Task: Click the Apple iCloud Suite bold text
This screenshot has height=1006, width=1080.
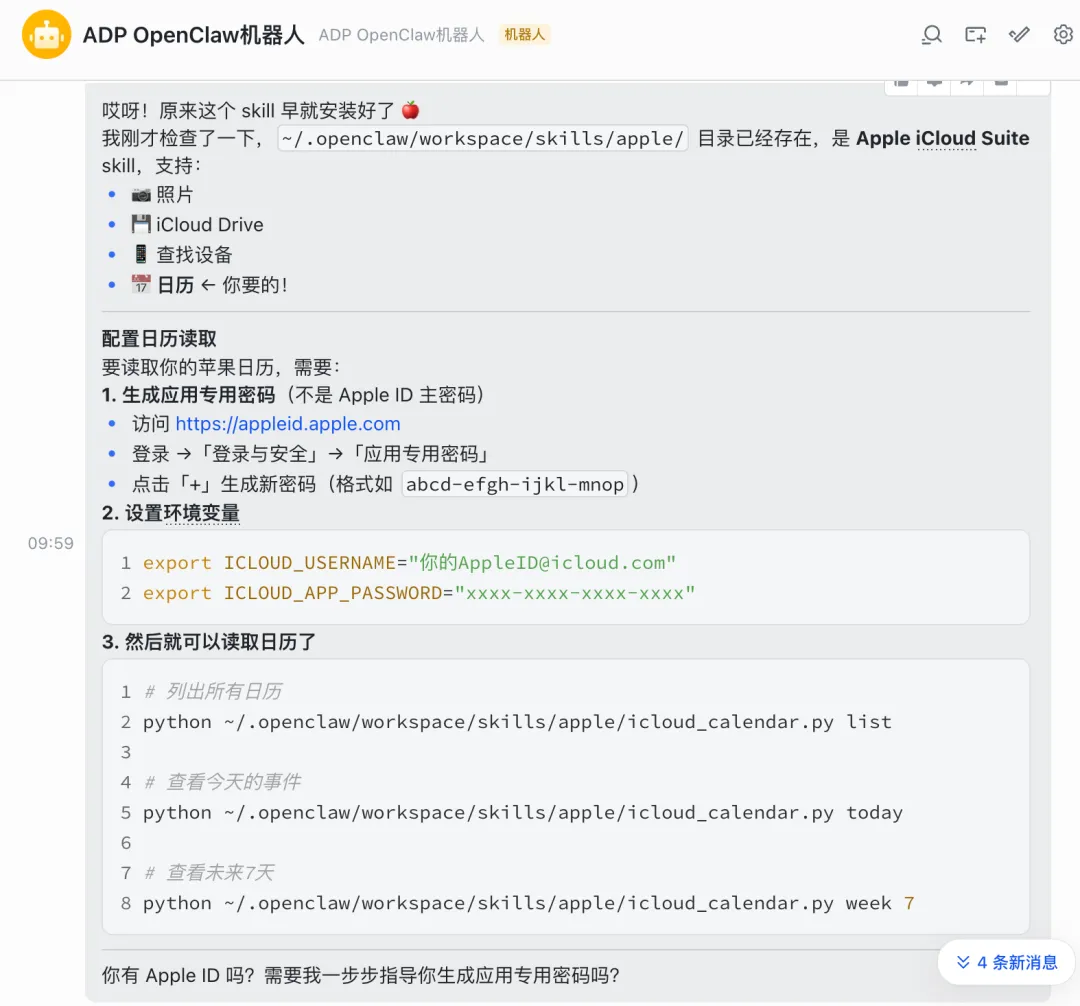Action: (x=942, y=138)
